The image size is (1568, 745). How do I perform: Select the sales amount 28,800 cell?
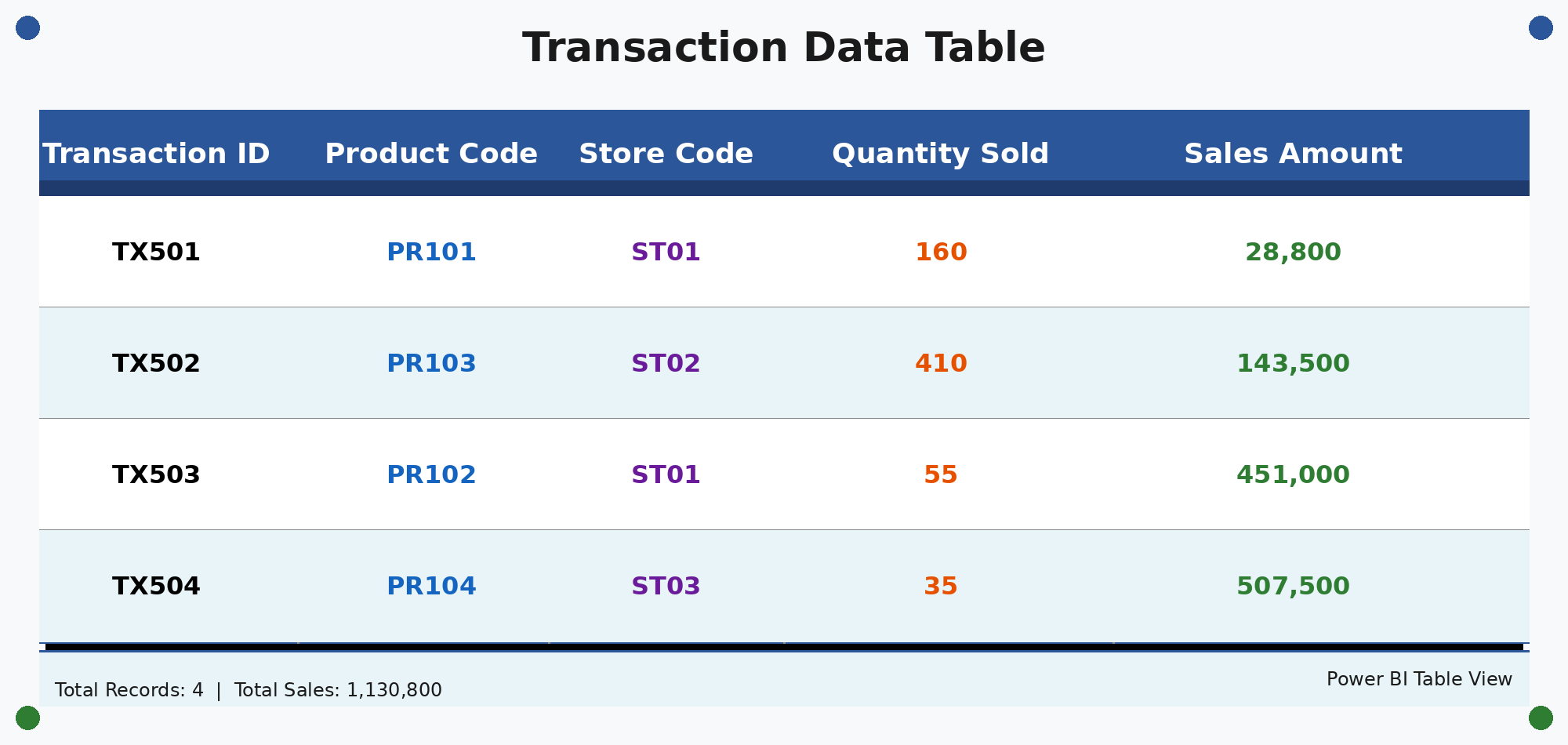pyautogui.click(x=1293, y=253)
